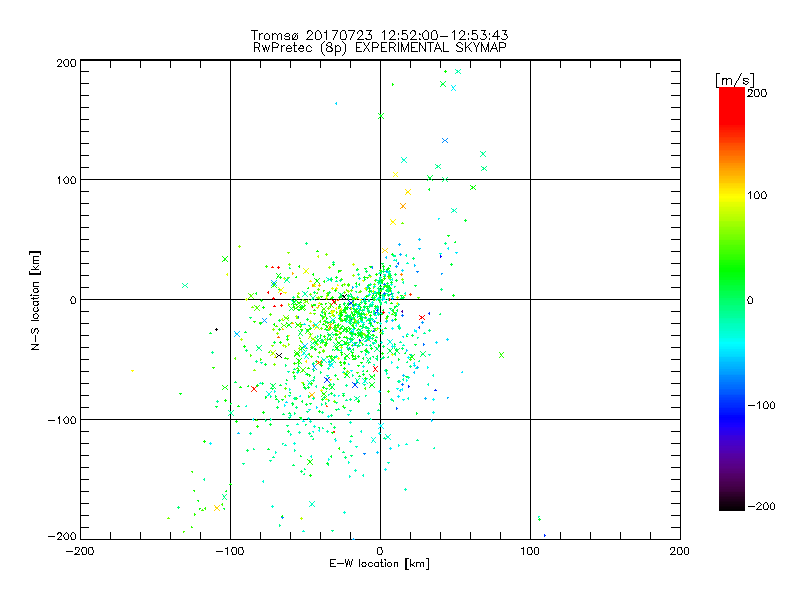
Task: Click the E-W axis tick label "-200"
Action: click(80, 551)
